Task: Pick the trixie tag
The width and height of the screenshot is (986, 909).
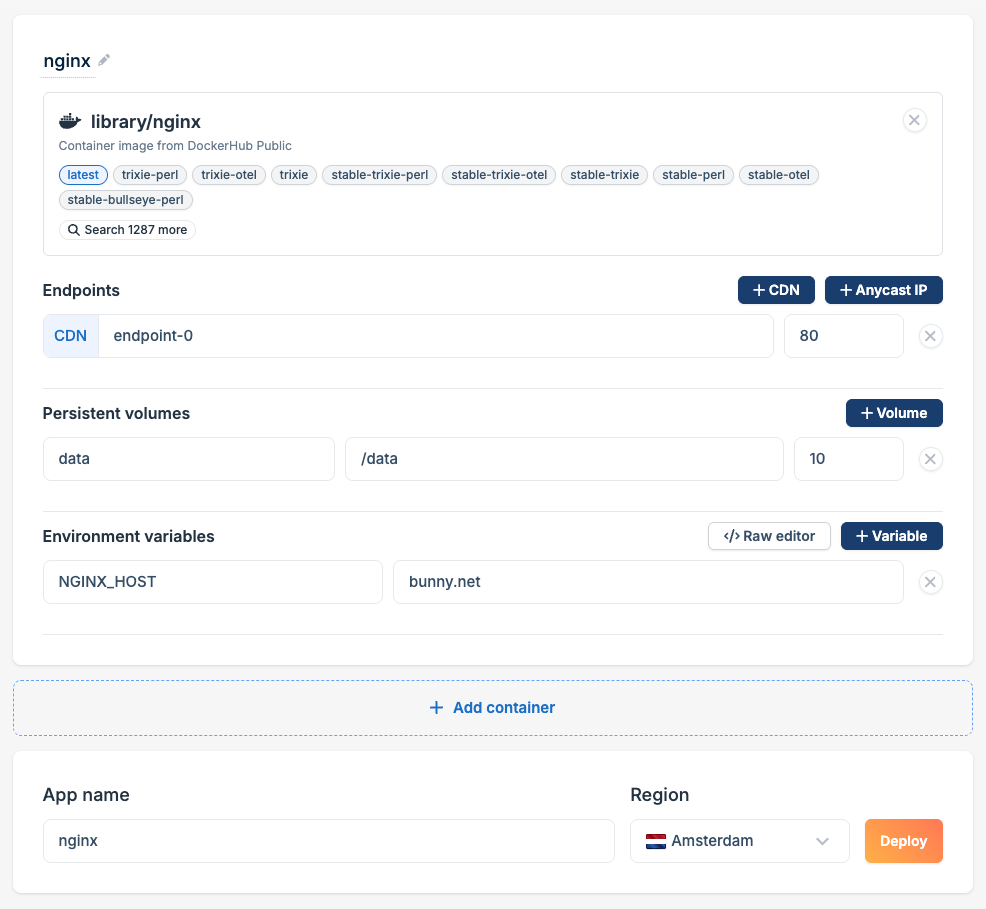Action: (x=294, y=175)
